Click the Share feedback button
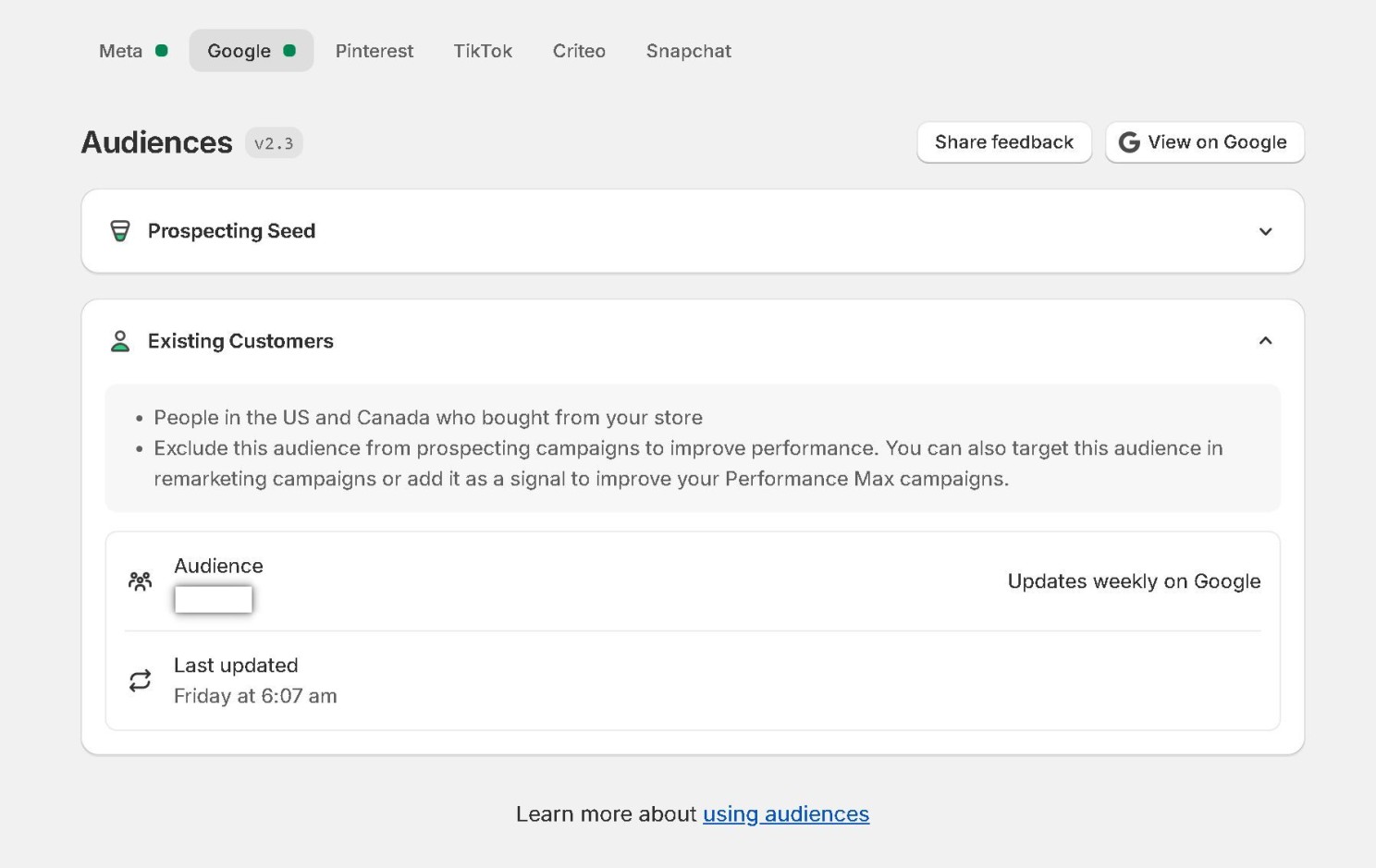The width and height of the screenshot is (1376, 868). (1004, 142)
